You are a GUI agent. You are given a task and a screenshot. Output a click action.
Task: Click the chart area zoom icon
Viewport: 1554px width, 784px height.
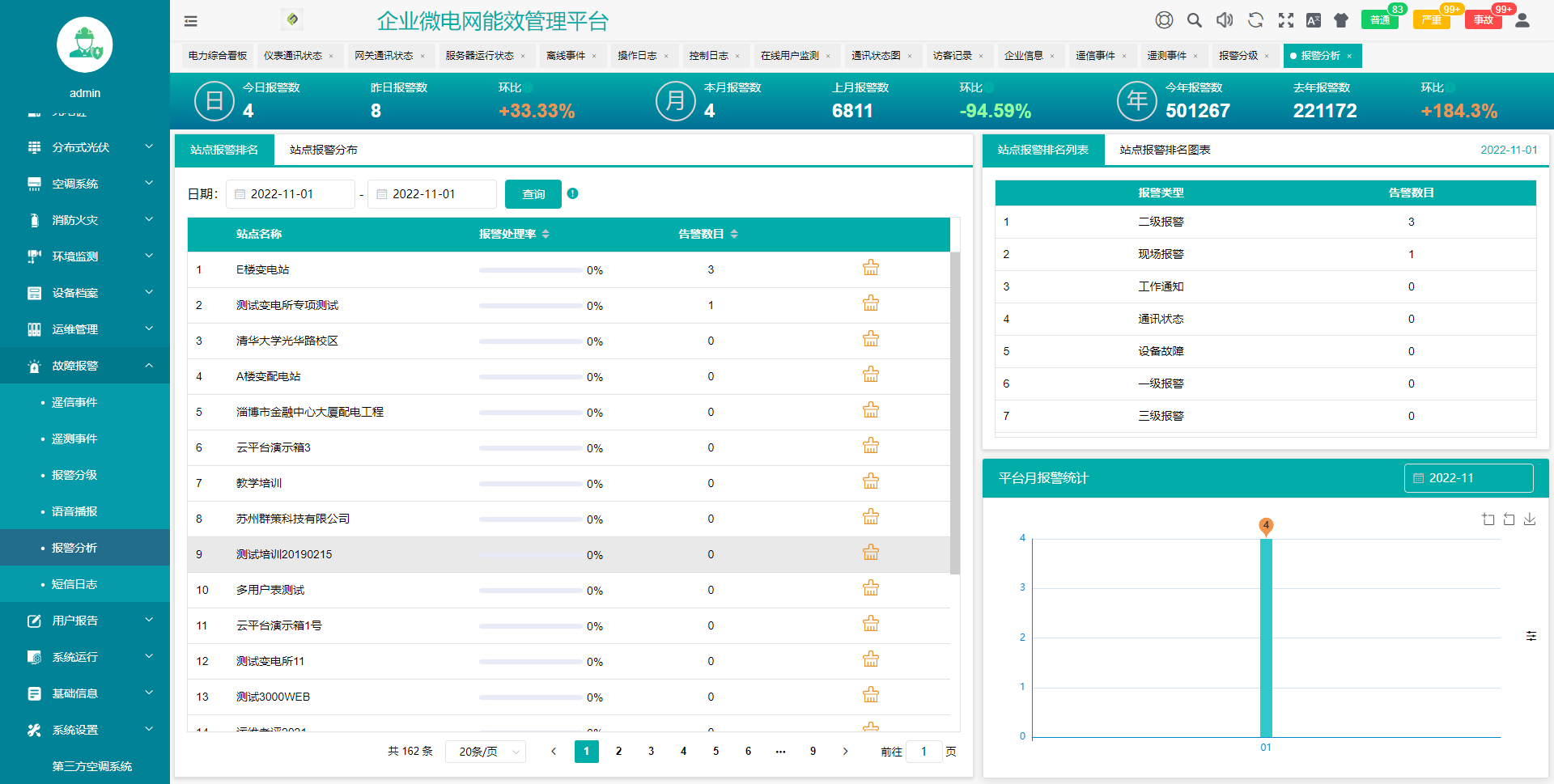click(x=1488, y=519)
